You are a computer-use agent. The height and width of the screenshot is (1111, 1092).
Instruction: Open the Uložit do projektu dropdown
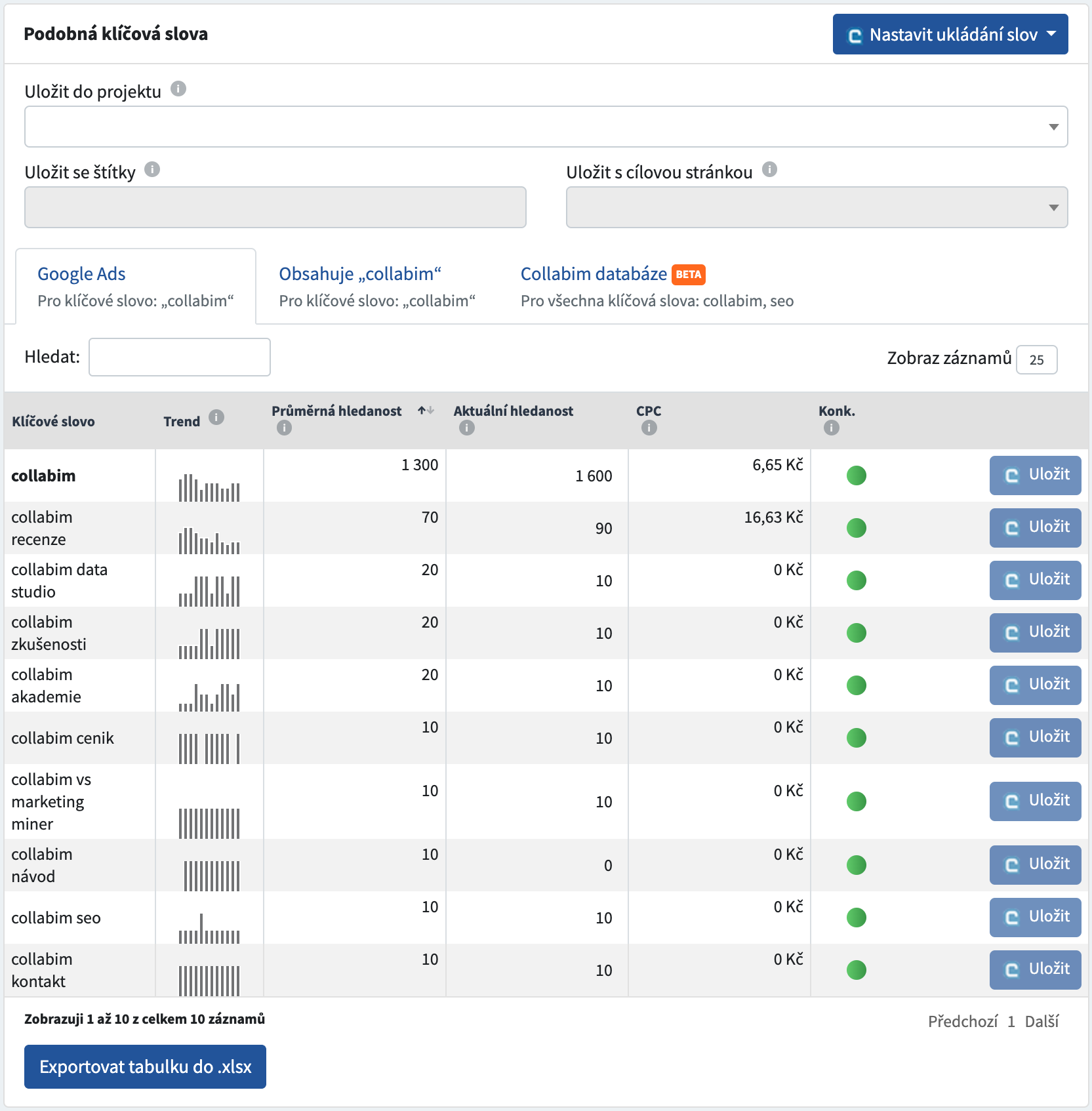click(546, 127)
